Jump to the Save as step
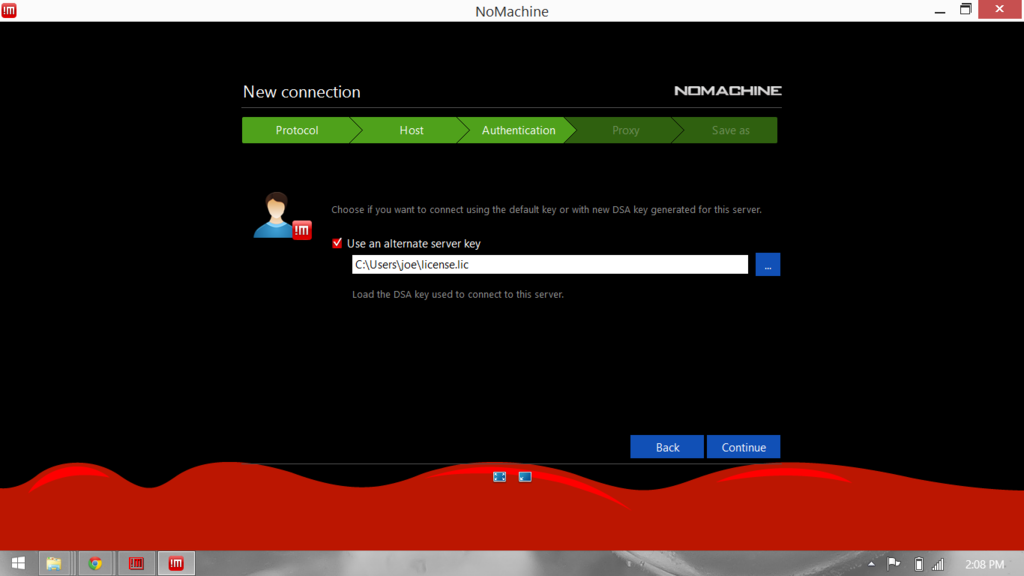1024x576 pixels. 730,130
